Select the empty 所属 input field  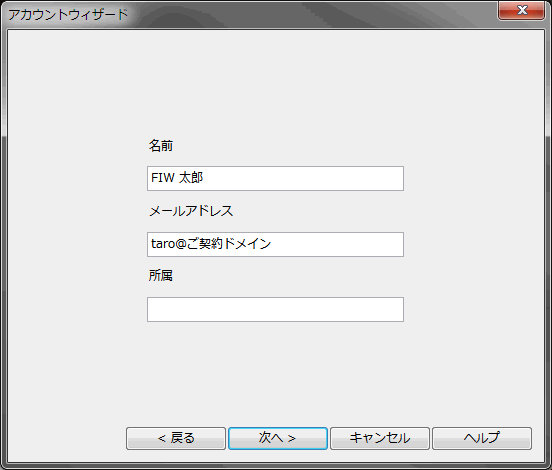coord(275,309)
